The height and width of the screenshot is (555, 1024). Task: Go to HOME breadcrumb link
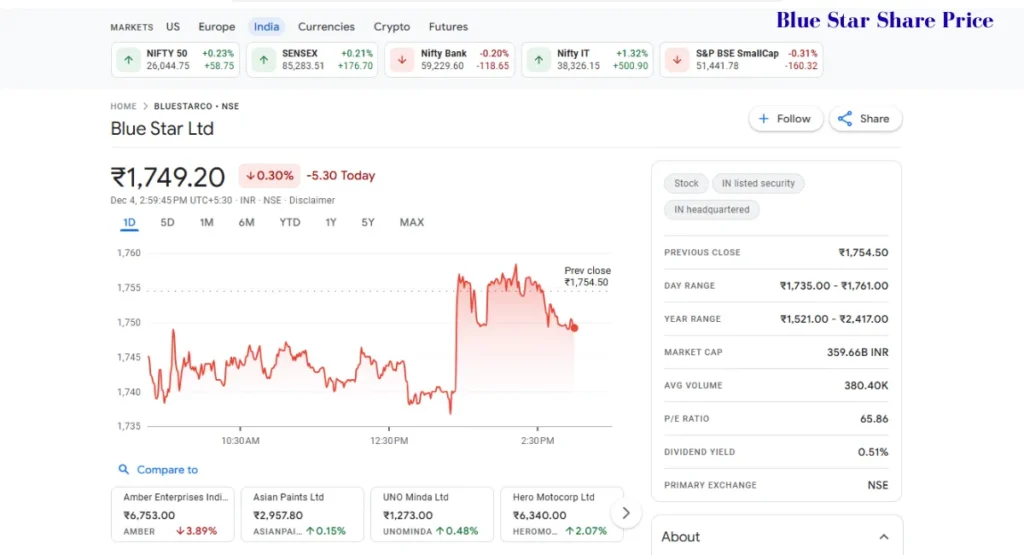(x=123, y=106)
